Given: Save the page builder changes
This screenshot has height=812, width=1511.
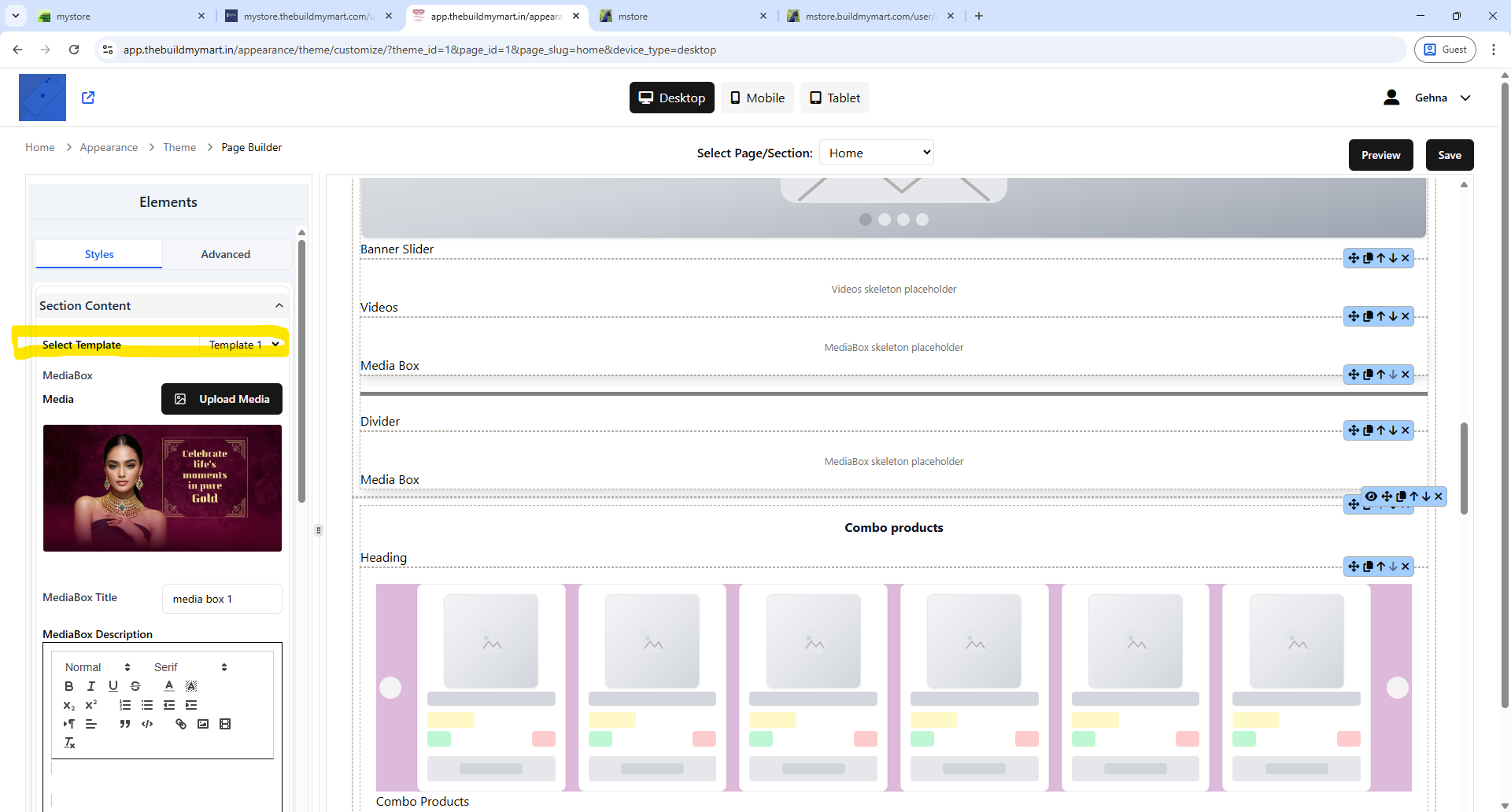Looking at the screenshot, I should pos(1450,155).
